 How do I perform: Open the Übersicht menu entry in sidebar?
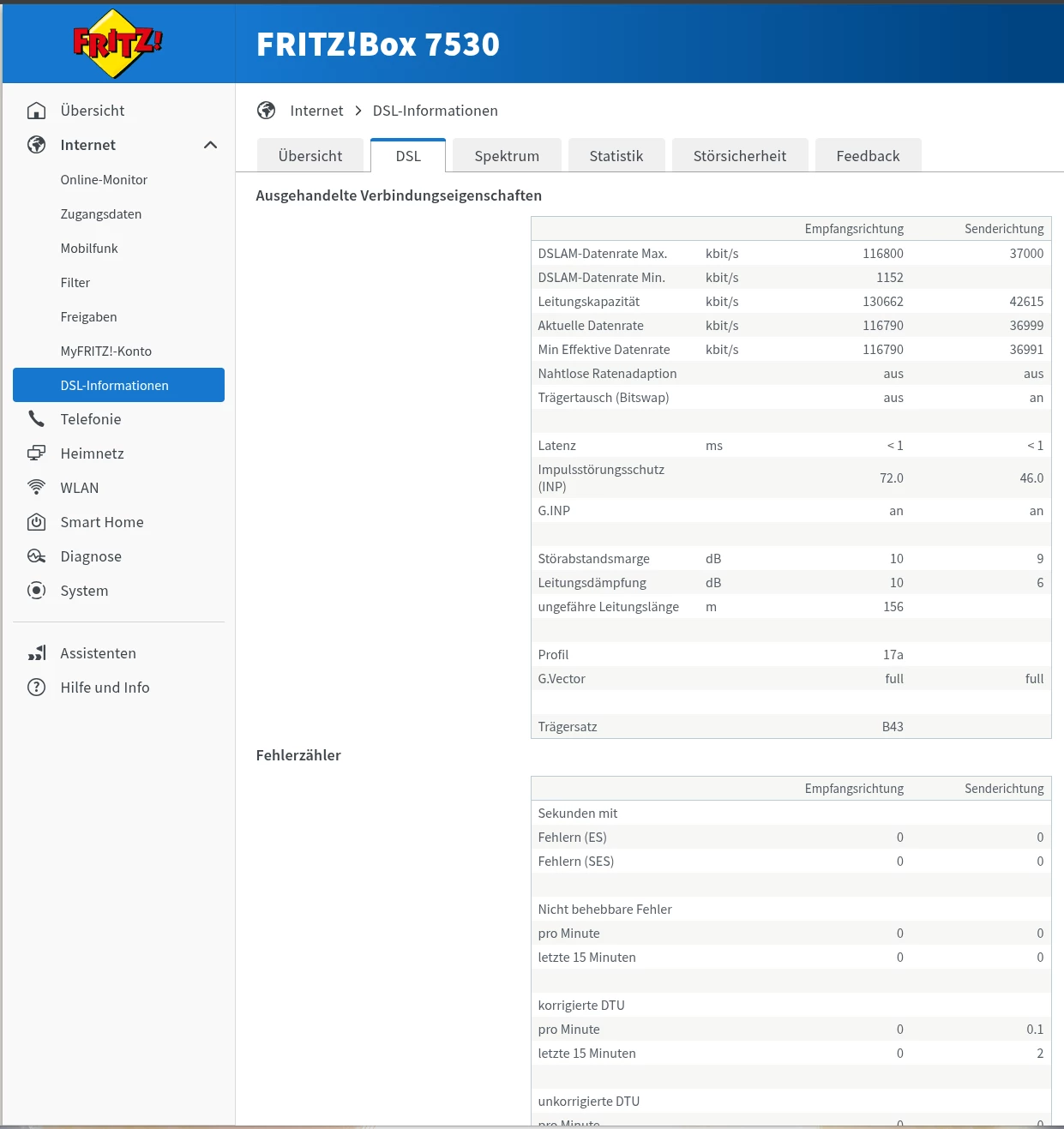click(x=93, y=111)
